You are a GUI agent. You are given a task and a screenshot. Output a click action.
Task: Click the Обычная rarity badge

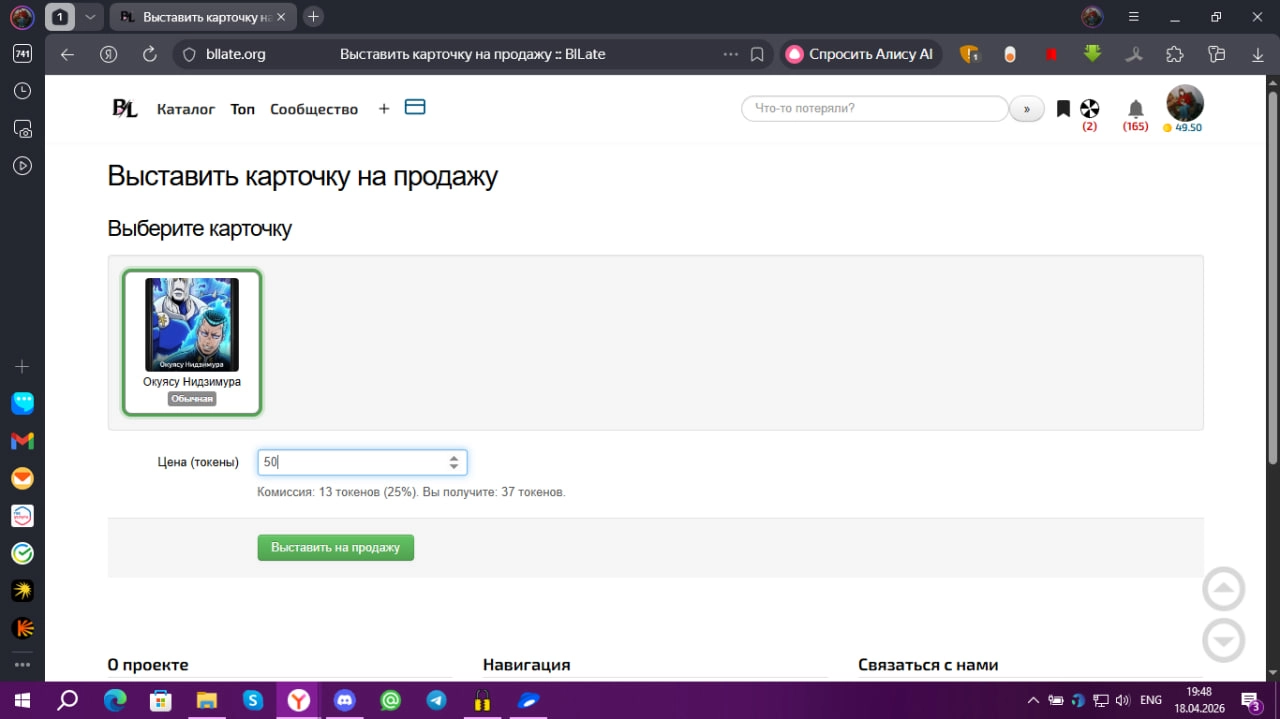point(192,398)
